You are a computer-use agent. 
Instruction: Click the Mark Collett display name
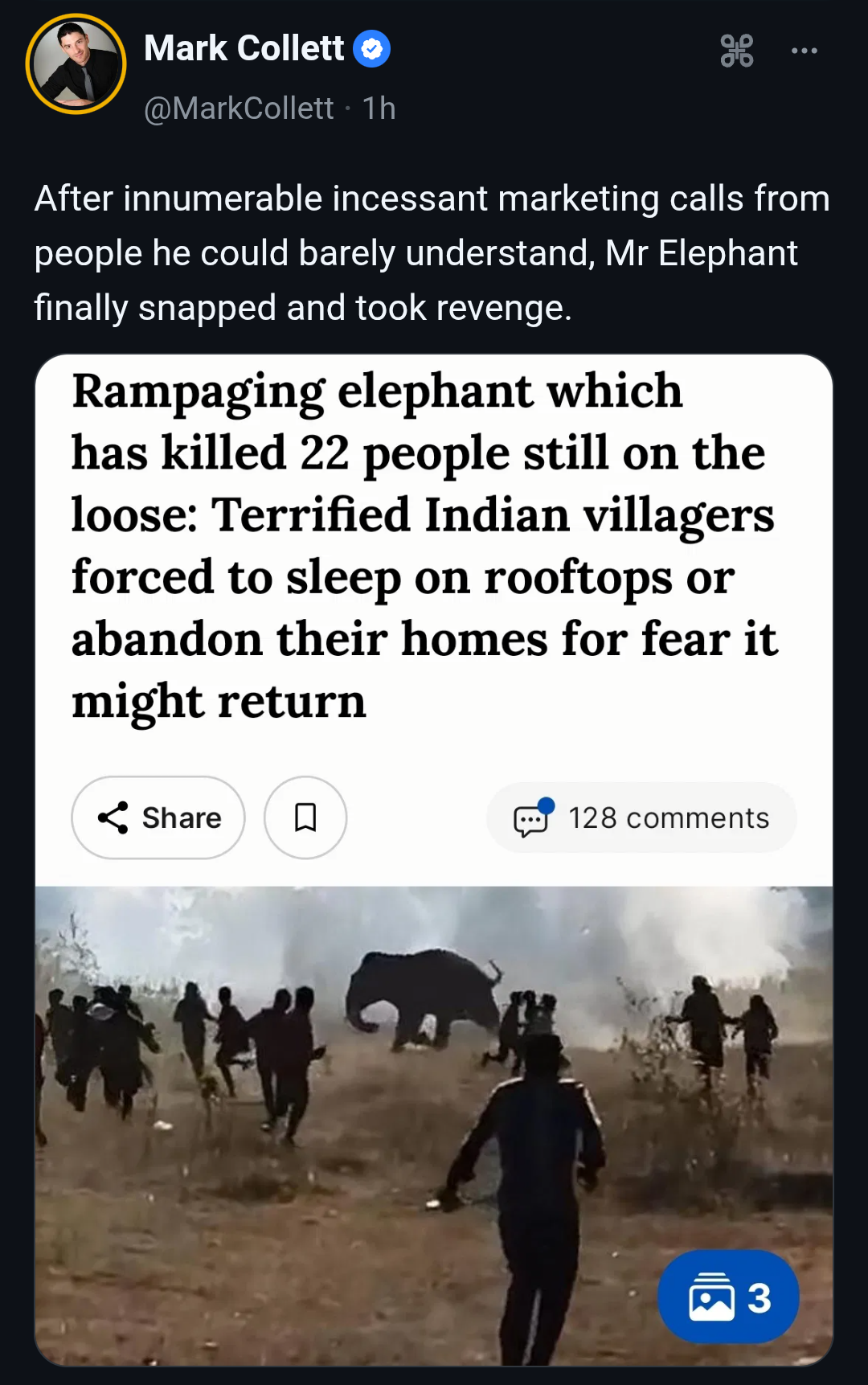tap(244, 48)
